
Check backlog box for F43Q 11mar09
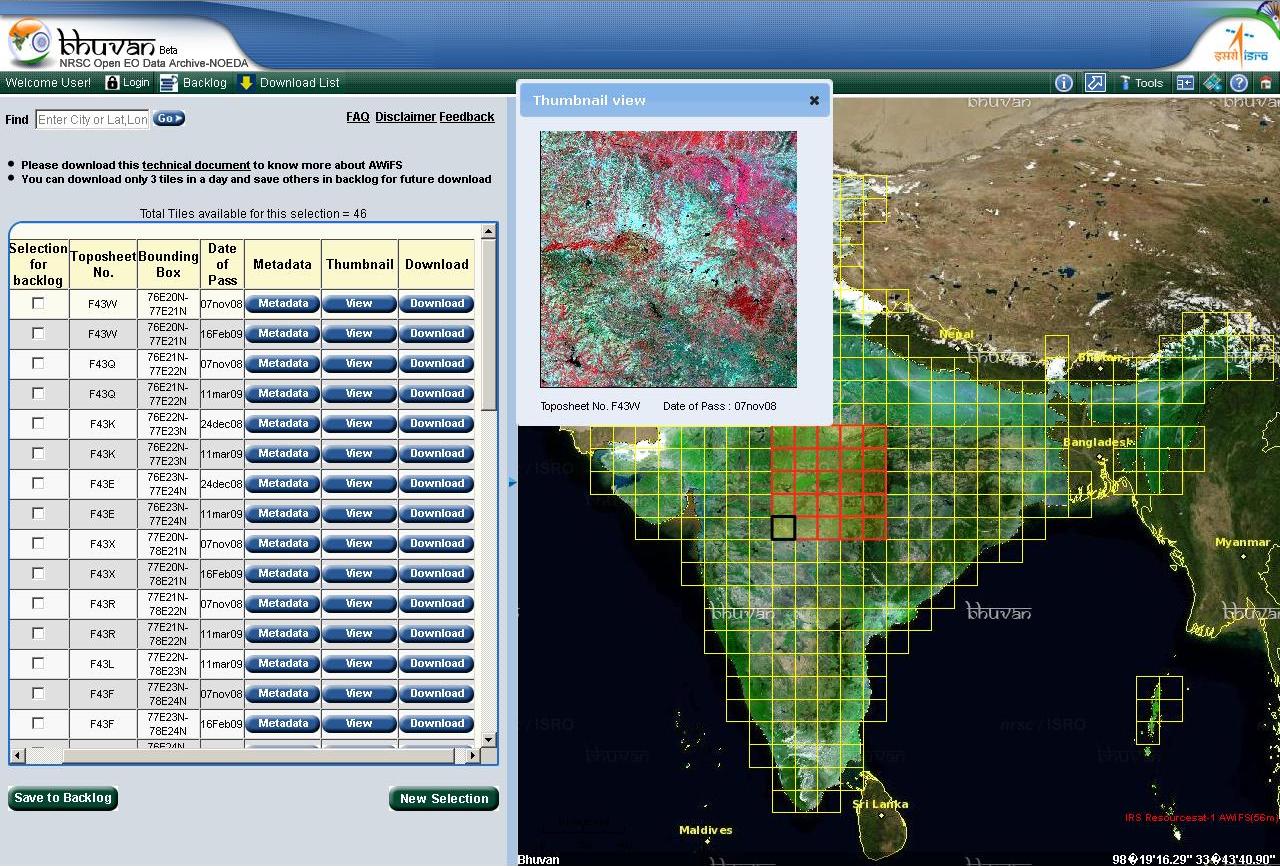pyautogui.click(x=38, y=393)
